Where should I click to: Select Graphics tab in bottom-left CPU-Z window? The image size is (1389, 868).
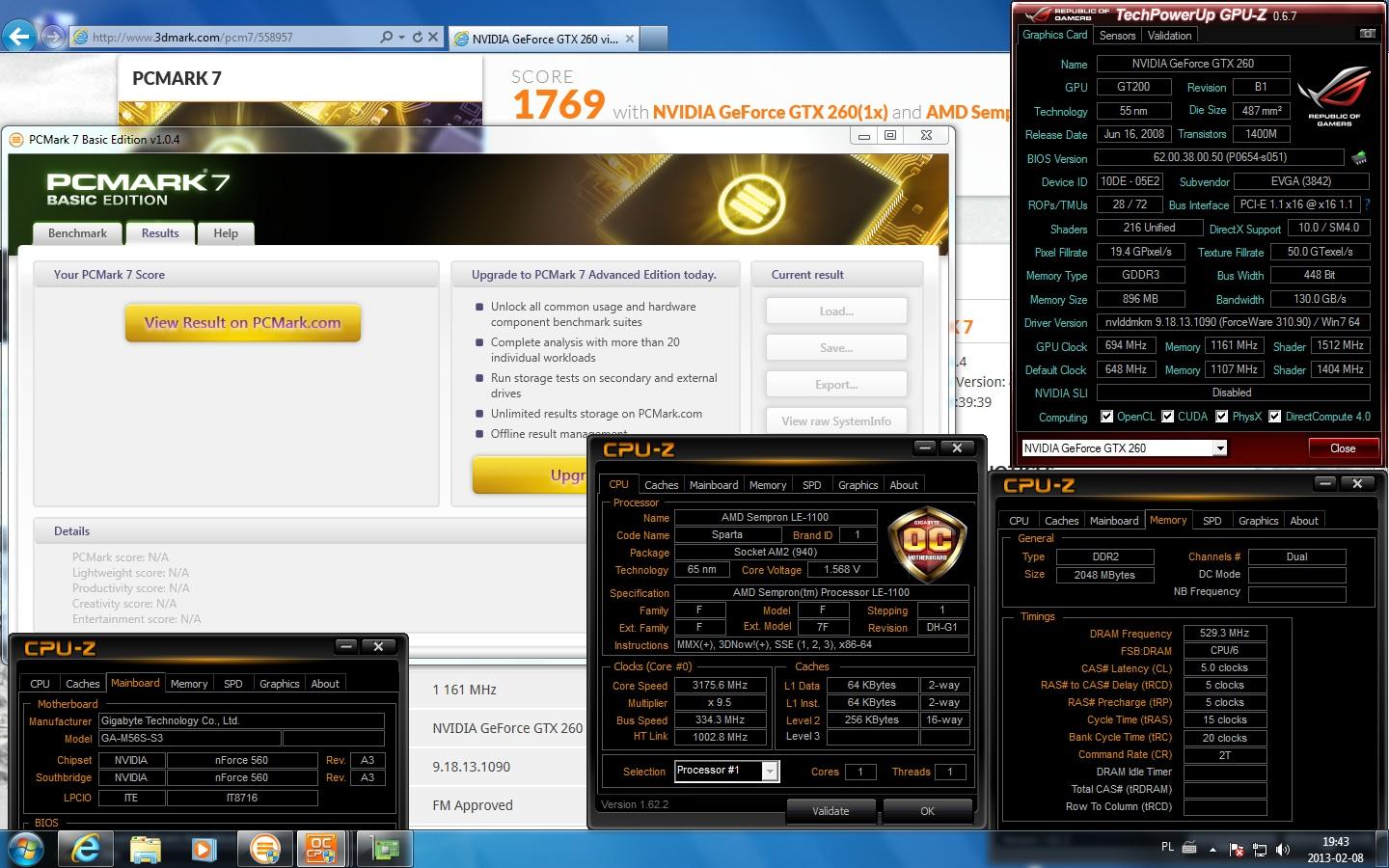coord(280,684)
